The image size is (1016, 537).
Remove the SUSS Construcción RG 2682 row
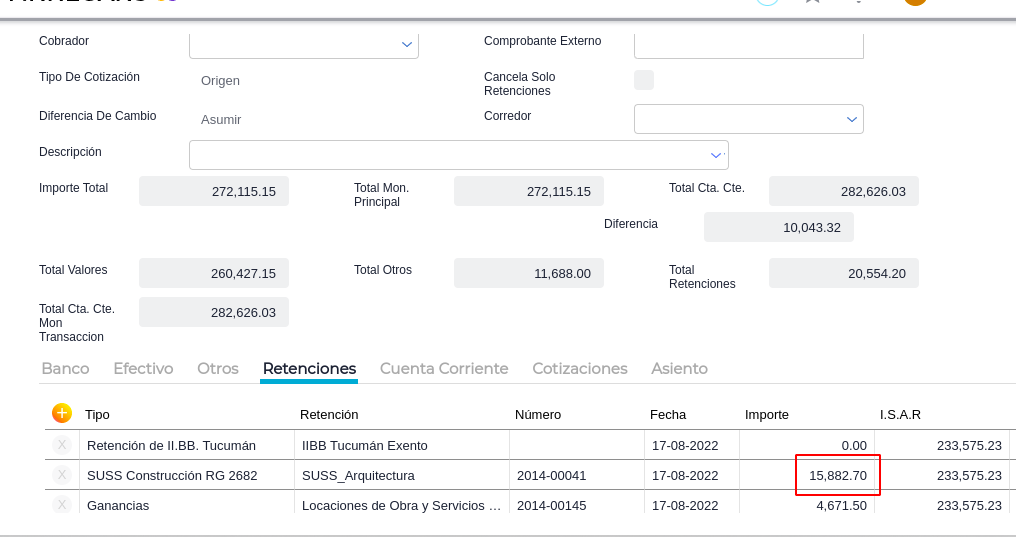pyautogui.click(x=62, y=475)
